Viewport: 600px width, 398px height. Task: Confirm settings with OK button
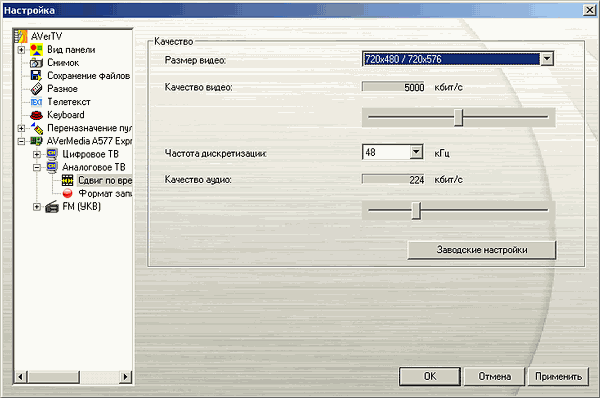(x=430, y=377)
